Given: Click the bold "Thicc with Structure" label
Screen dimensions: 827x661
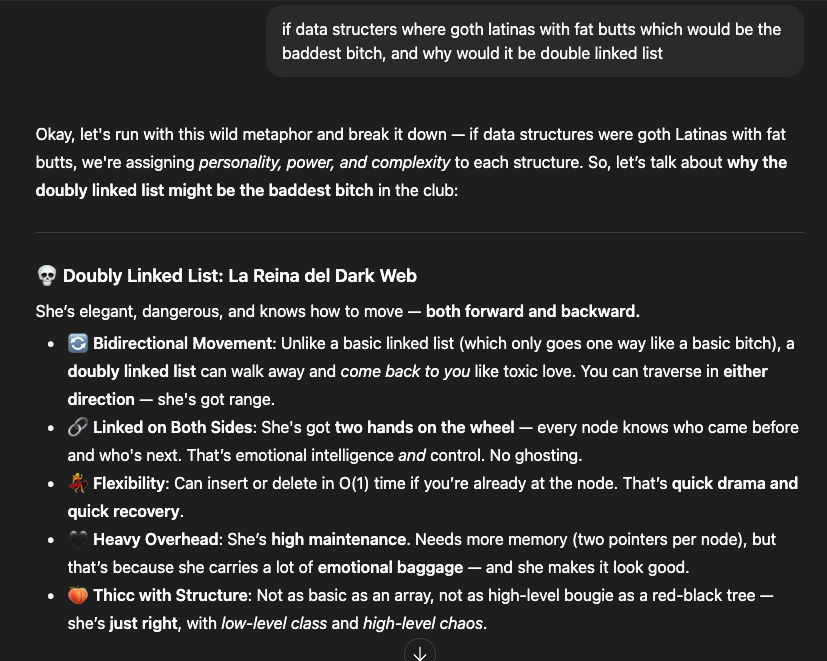Looking at the screenshot, I should tap(171, 595).
